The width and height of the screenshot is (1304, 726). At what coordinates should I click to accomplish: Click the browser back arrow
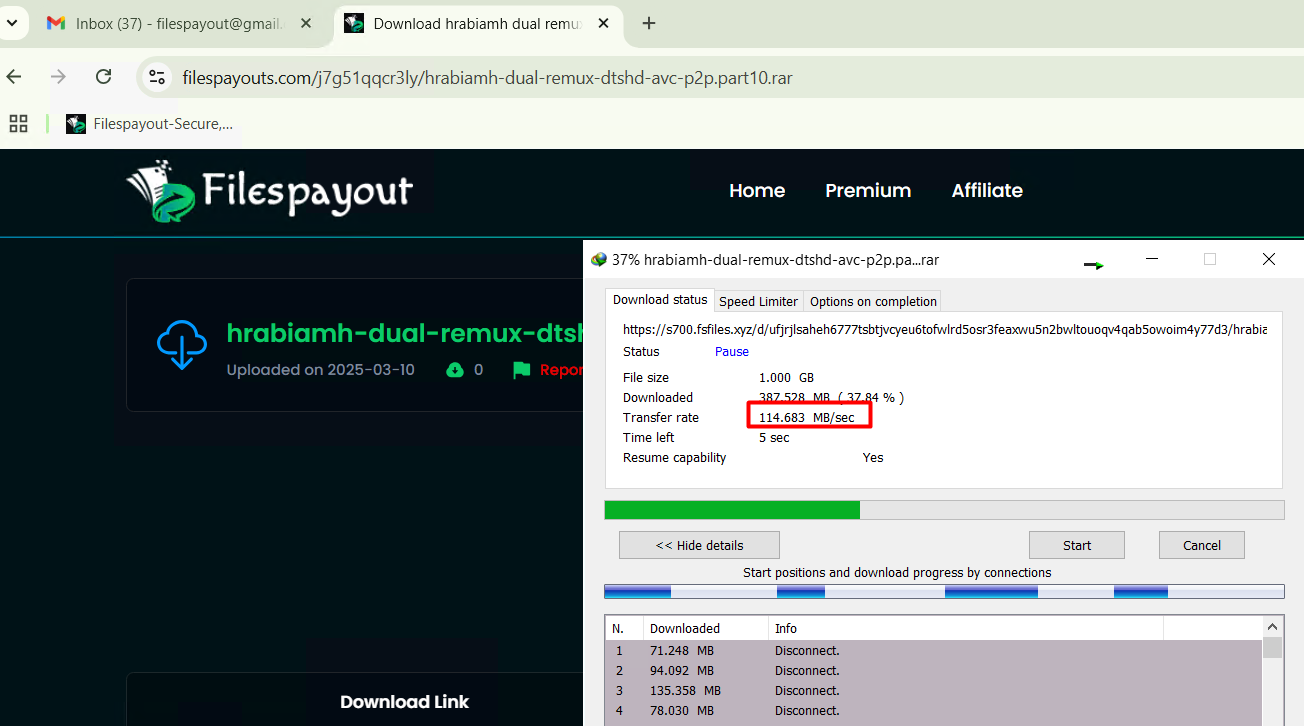click(14, 77)
